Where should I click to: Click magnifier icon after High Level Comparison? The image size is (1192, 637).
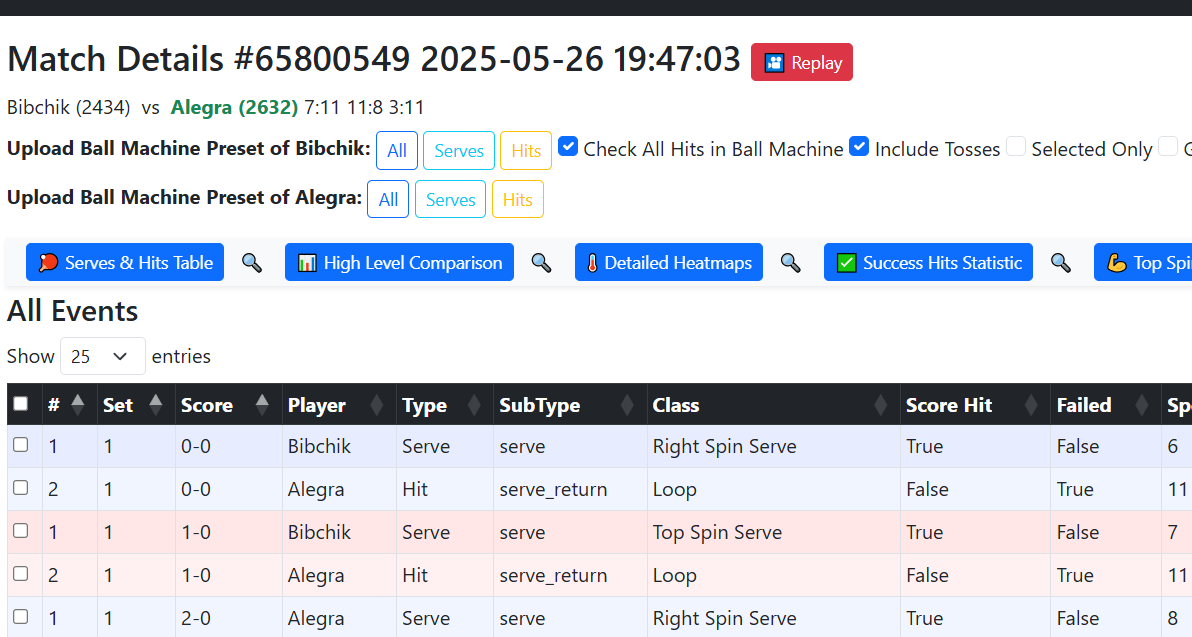point(541,263)
